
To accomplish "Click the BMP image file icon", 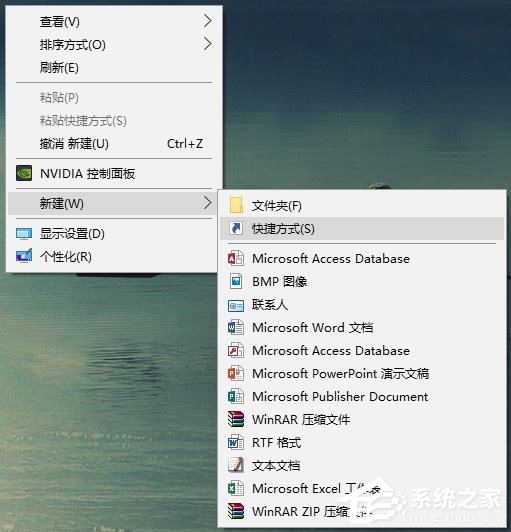I will tap(236, 281).
